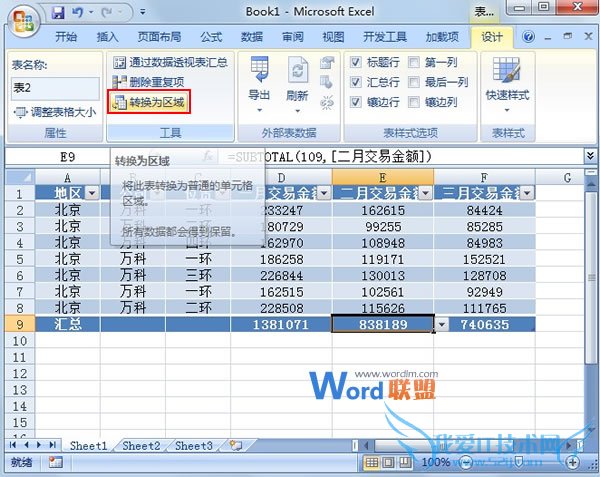The width and height of the screenshot is (600, 477).
Task: Switch to the 审阅 tab
Action: (x=293, y=37)
